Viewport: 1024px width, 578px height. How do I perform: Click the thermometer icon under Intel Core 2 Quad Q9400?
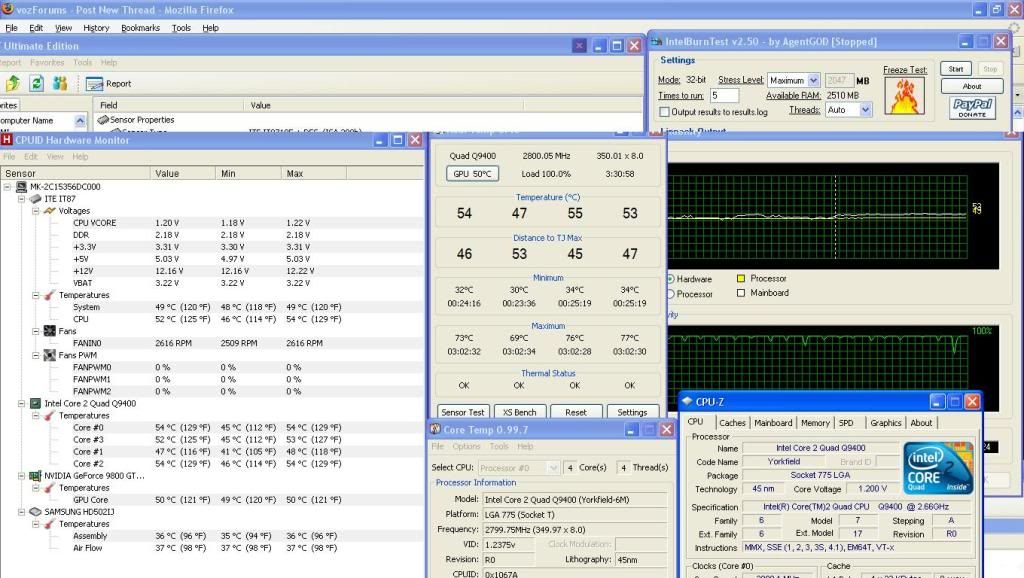click(x=50, y=415)
